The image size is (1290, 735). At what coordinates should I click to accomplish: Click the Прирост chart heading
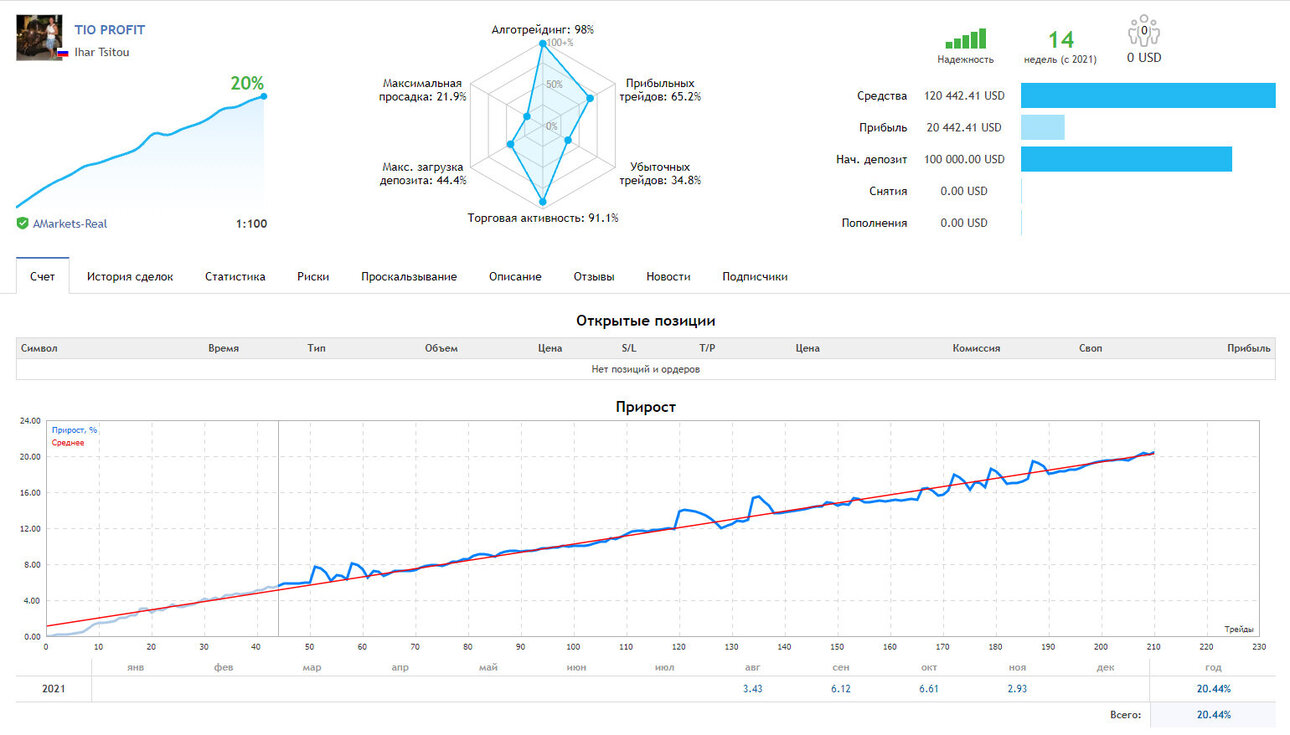pos(646,407)
